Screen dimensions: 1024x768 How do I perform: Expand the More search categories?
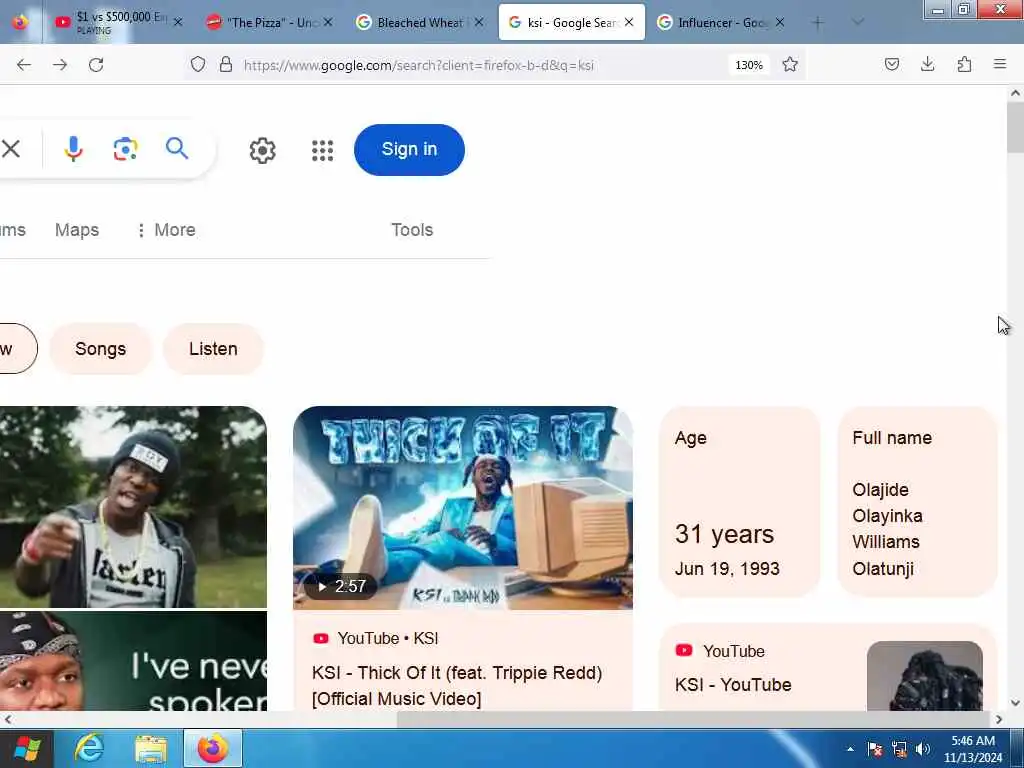click(166, 230)
